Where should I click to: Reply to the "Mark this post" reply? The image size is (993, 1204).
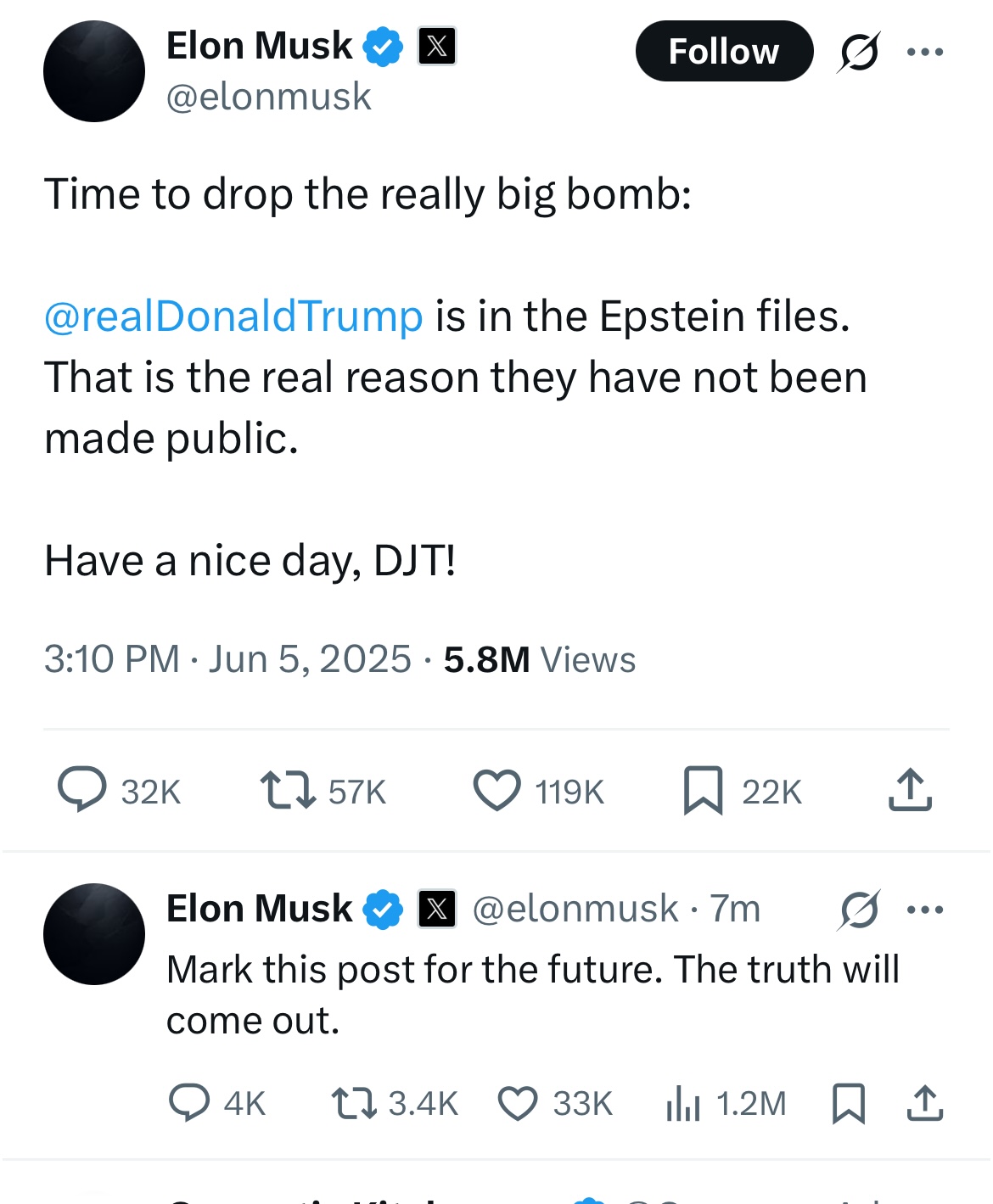[x=189, y=1103]
